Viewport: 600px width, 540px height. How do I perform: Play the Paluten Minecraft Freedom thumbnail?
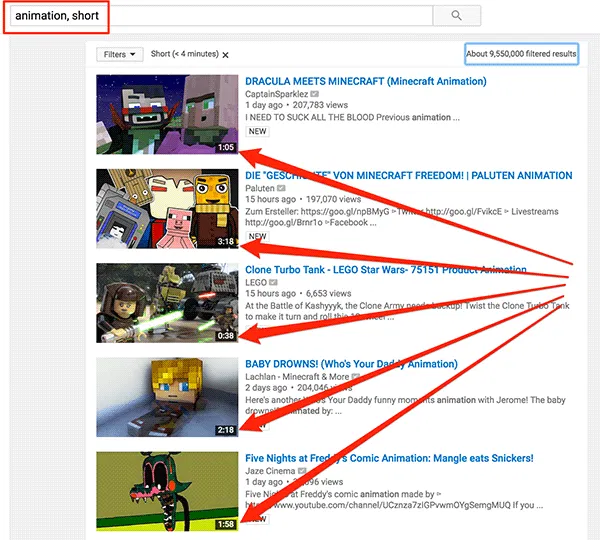click(x=167, y=209)
